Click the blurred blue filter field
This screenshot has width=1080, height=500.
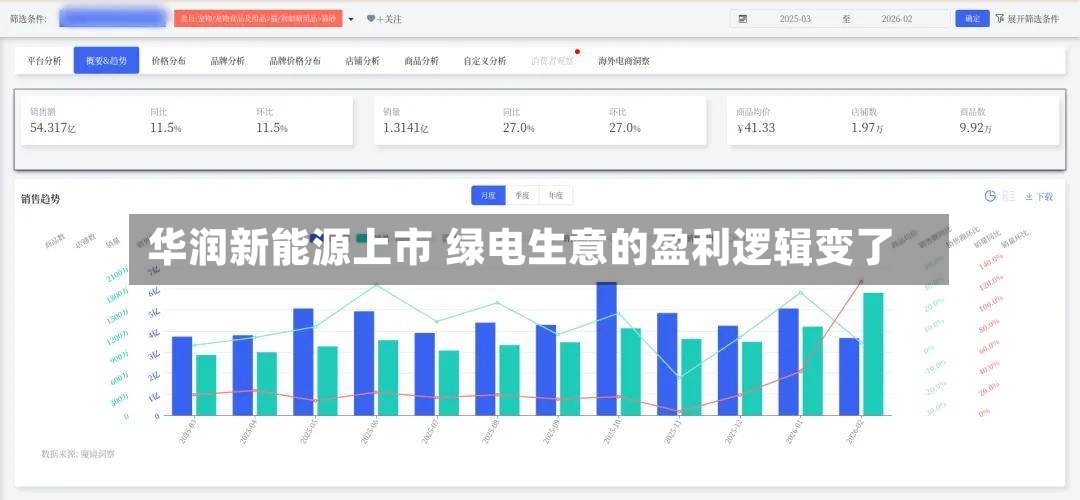[x=112, y=19]
